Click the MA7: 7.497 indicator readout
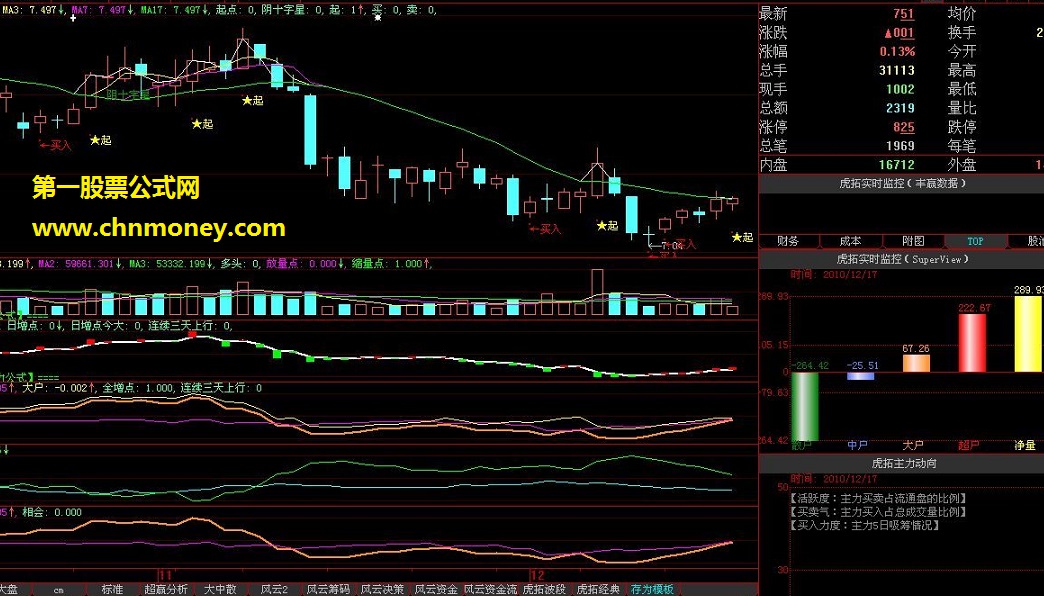This screenshot has height=596, width=1044. pyautogui.click(x=103, y=10)
